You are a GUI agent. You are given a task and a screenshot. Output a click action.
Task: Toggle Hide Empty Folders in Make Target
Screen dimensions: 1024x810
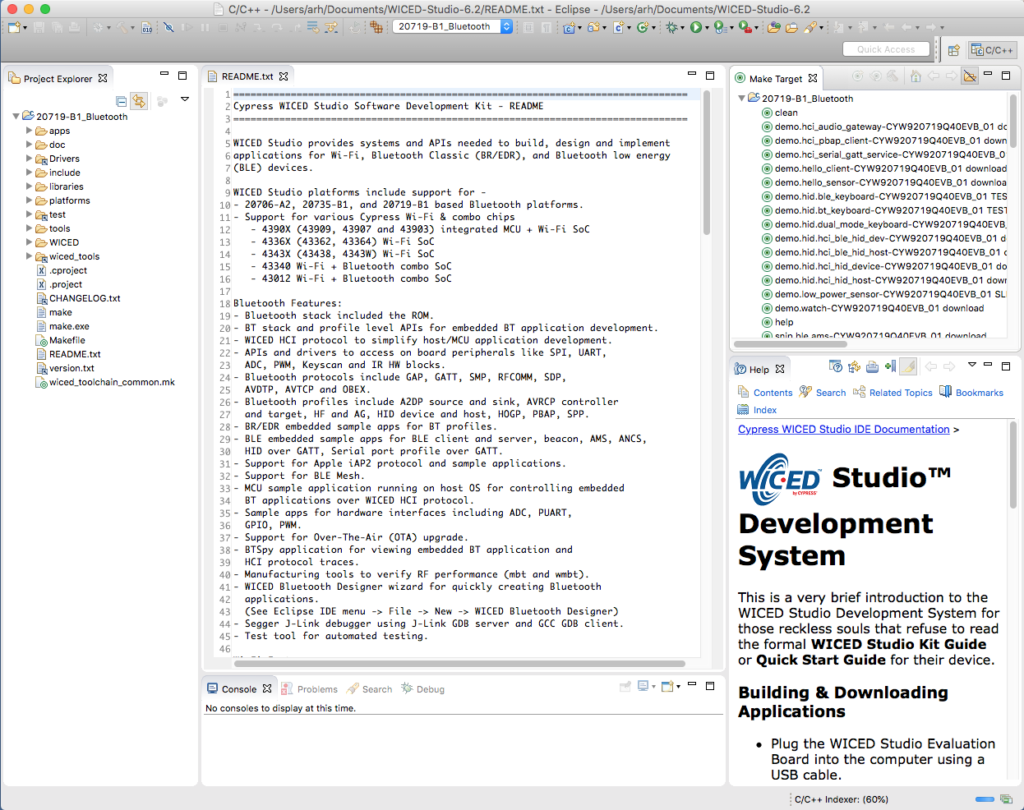[x=970, y=76]
